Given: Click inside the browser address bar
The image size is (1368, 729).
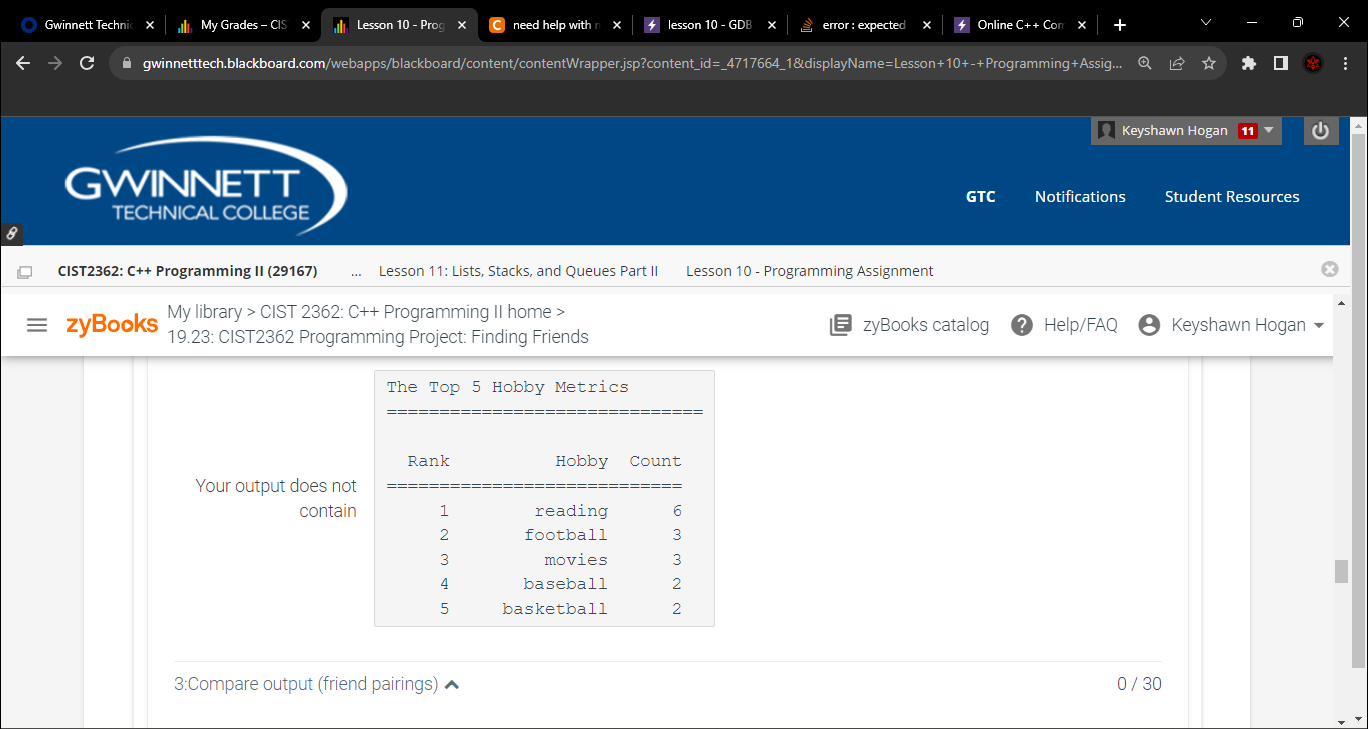Looking at the screenshot, I should (x=600, y=62).
